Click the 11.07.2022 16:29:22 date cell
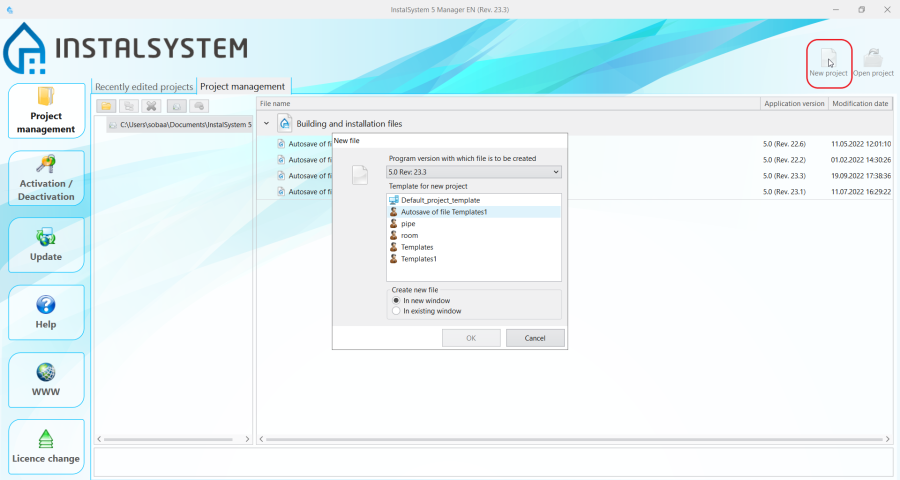This screenshot has width=900, height=480. (861, 192)
